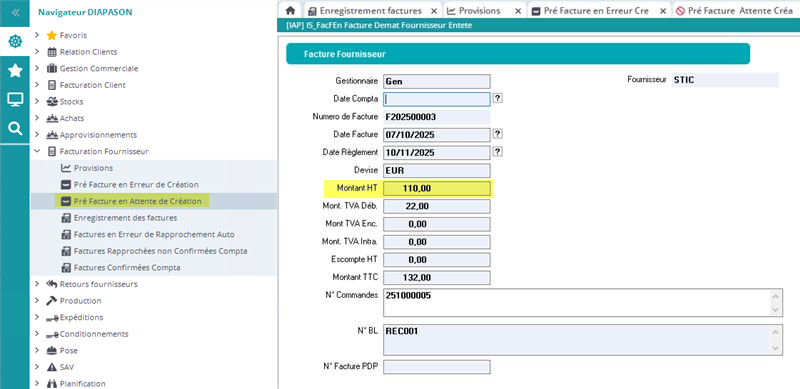Click the Achats icon
The width and height of the screenshot is (800, 389).
[52, 118]
